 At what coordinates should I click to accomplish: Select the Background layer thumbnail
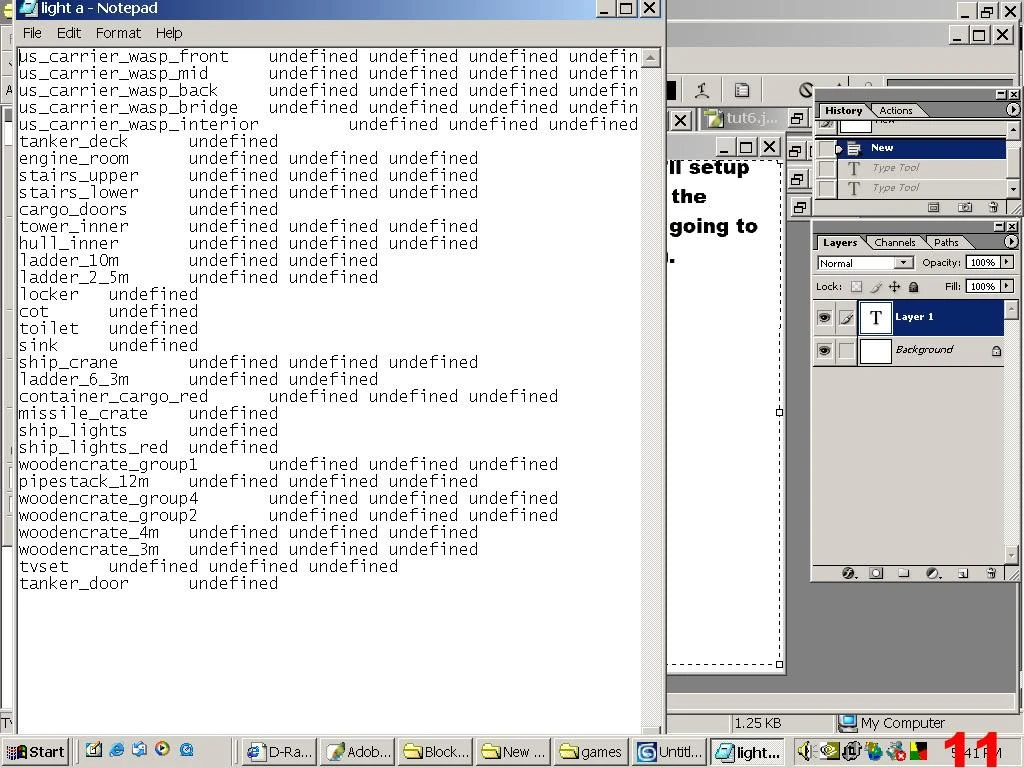pos(875,351)
